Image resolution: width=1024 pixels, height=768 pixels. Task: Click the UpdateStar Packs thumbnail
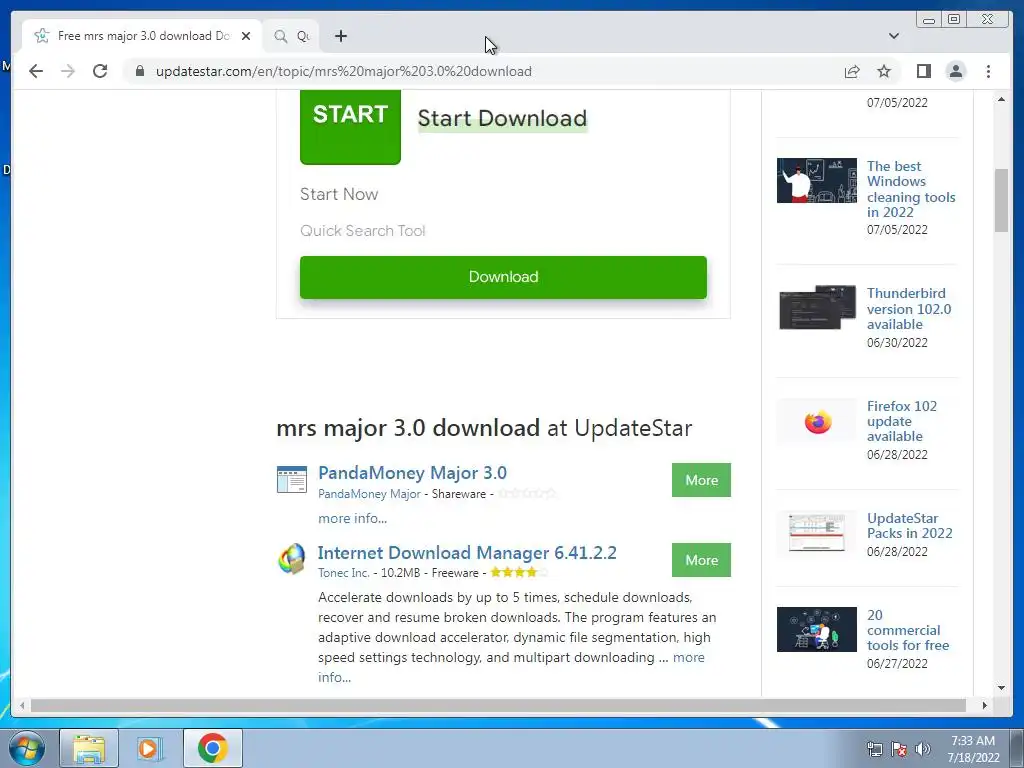point(816,533)
